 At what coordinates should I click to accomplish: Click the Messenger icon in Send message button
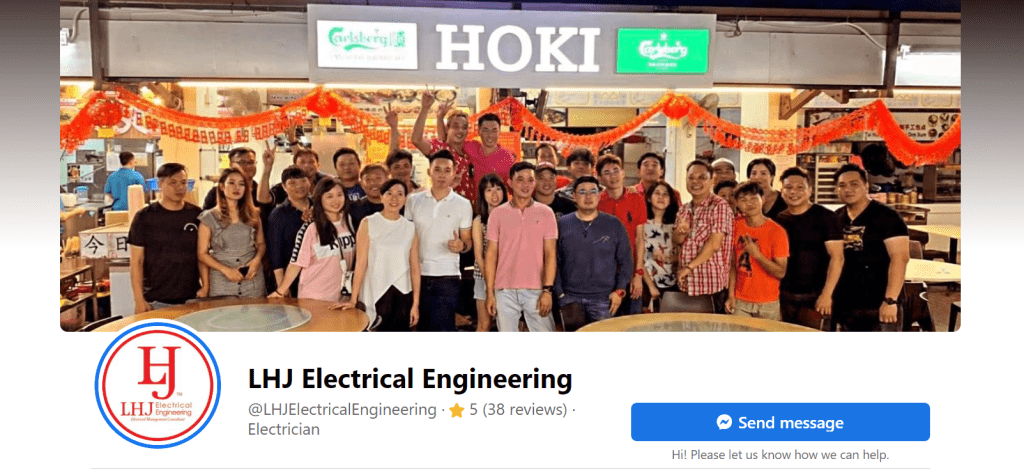pos(724,423)
